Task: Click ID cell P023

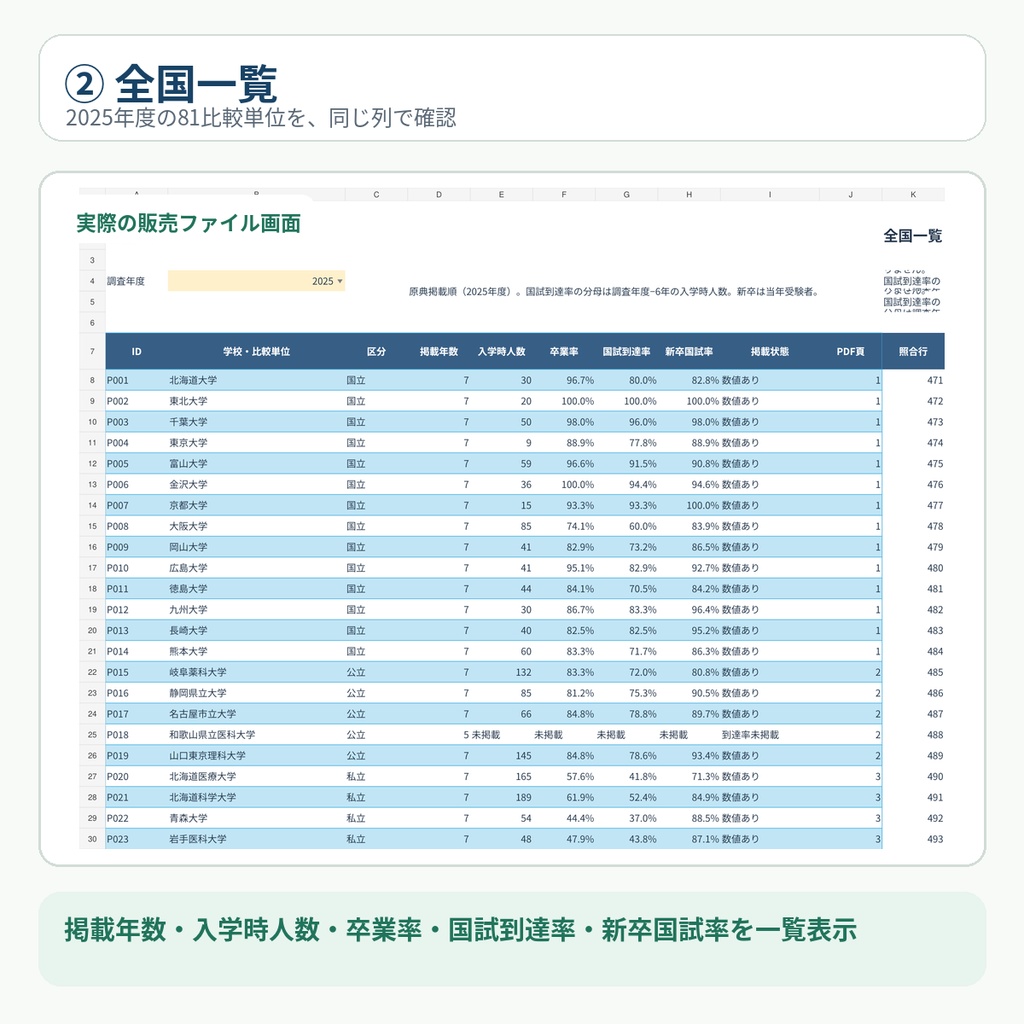Action: pyautogui.click(x=136, y=839)
